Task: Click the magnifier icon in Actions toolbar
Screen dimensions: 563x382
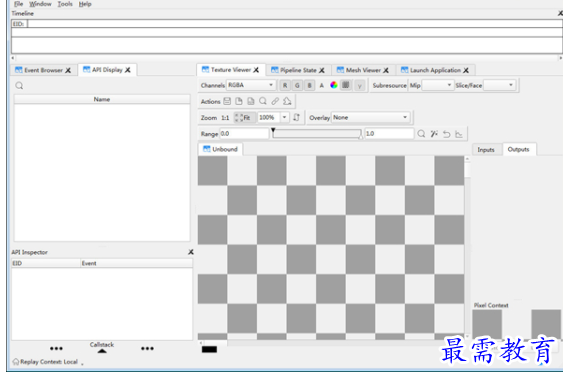Action: click(263, 101)
